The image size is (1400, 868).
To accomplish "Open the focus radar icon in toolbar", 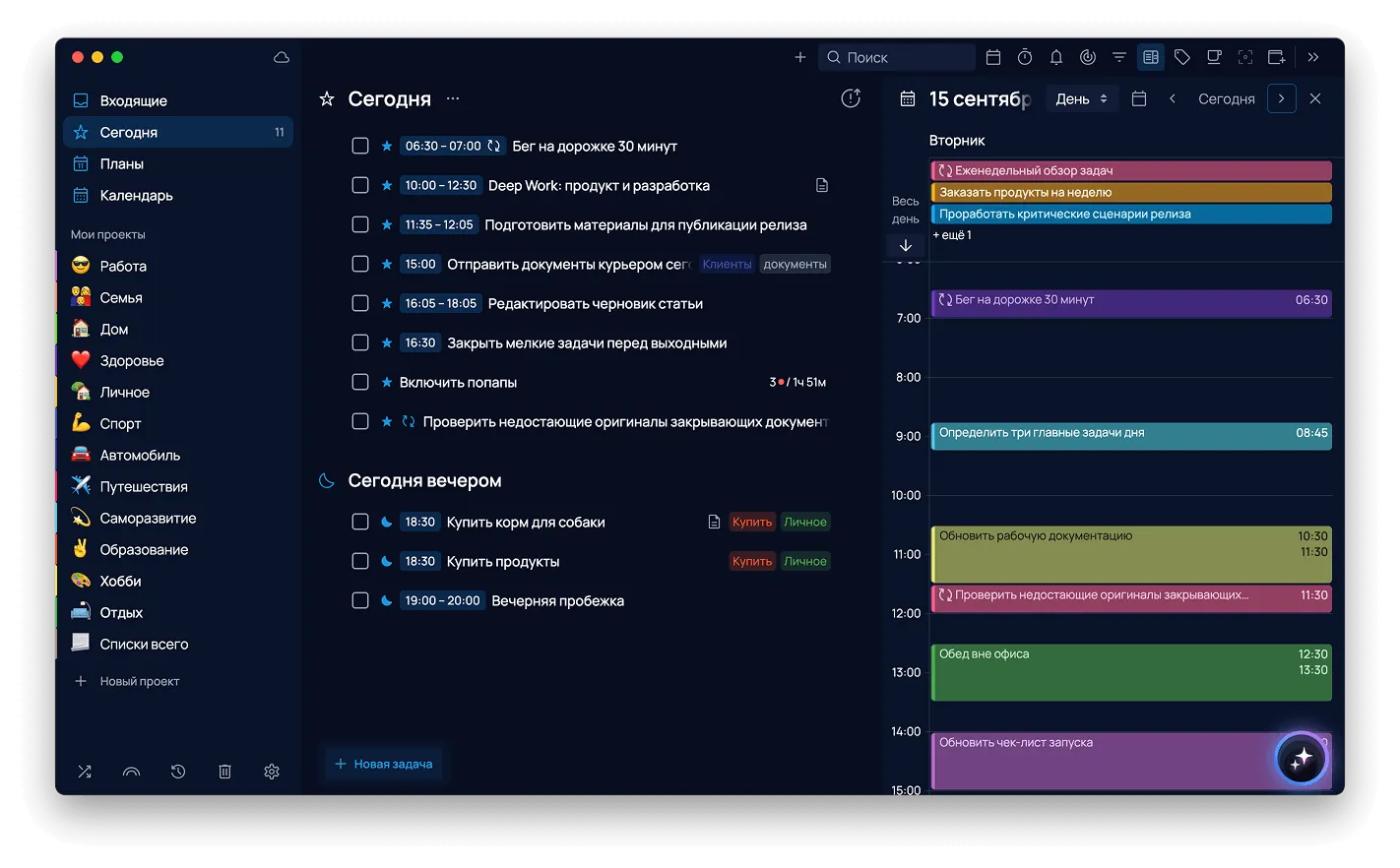I will pyautogui.click(x=1088, y=57).
